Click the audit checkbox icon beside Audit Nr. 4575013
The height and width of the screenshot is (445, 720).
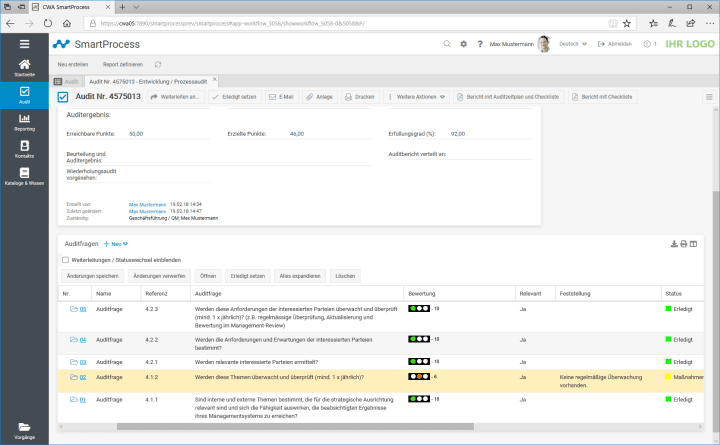(x=63, y=97)
